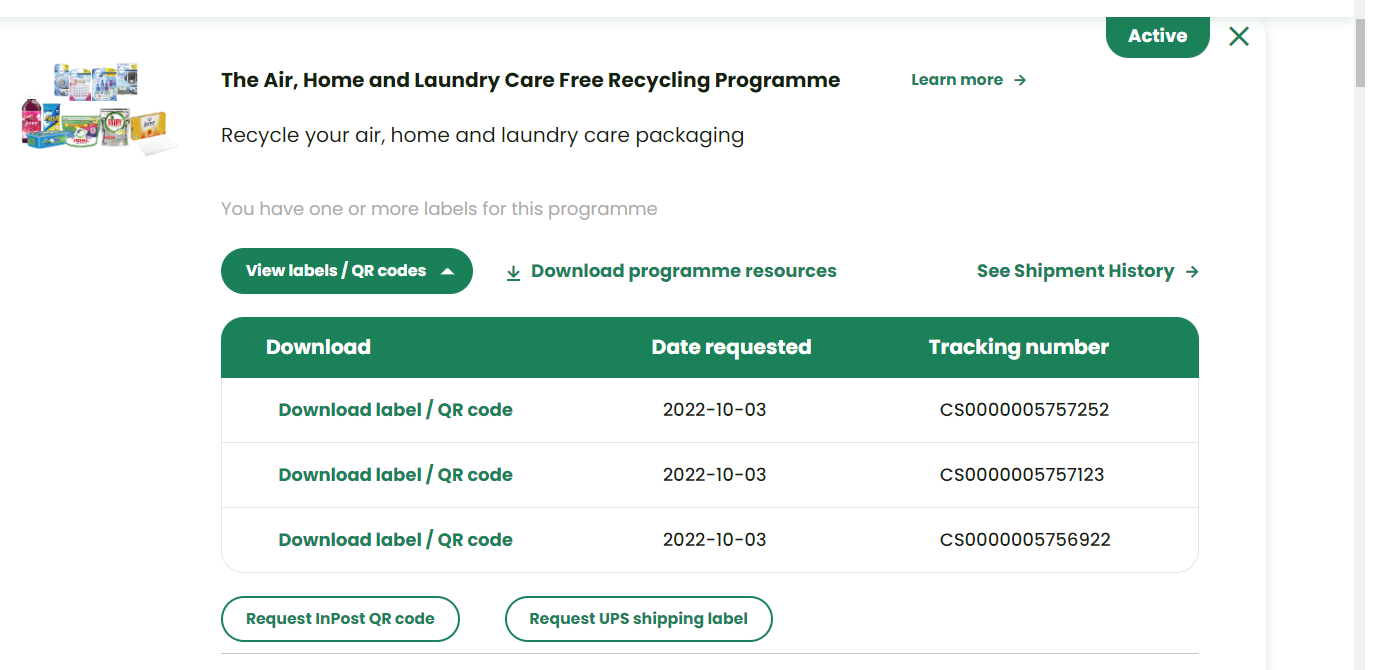Open Download programme resources link
This screenshot has width=1375, height=670.
pyautogui.click(x=683, y=271)
